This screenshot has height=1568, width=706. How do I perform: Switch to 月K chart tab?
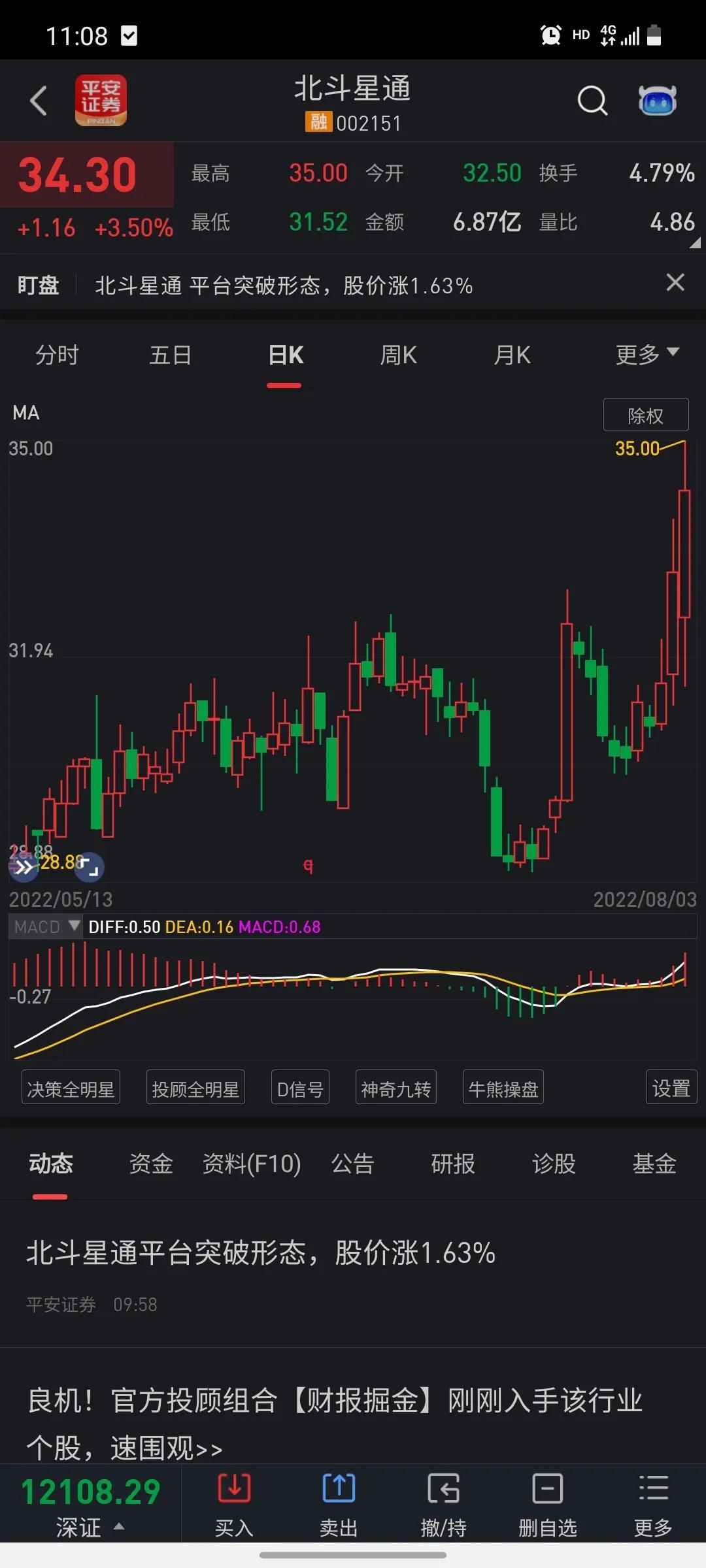513,355
